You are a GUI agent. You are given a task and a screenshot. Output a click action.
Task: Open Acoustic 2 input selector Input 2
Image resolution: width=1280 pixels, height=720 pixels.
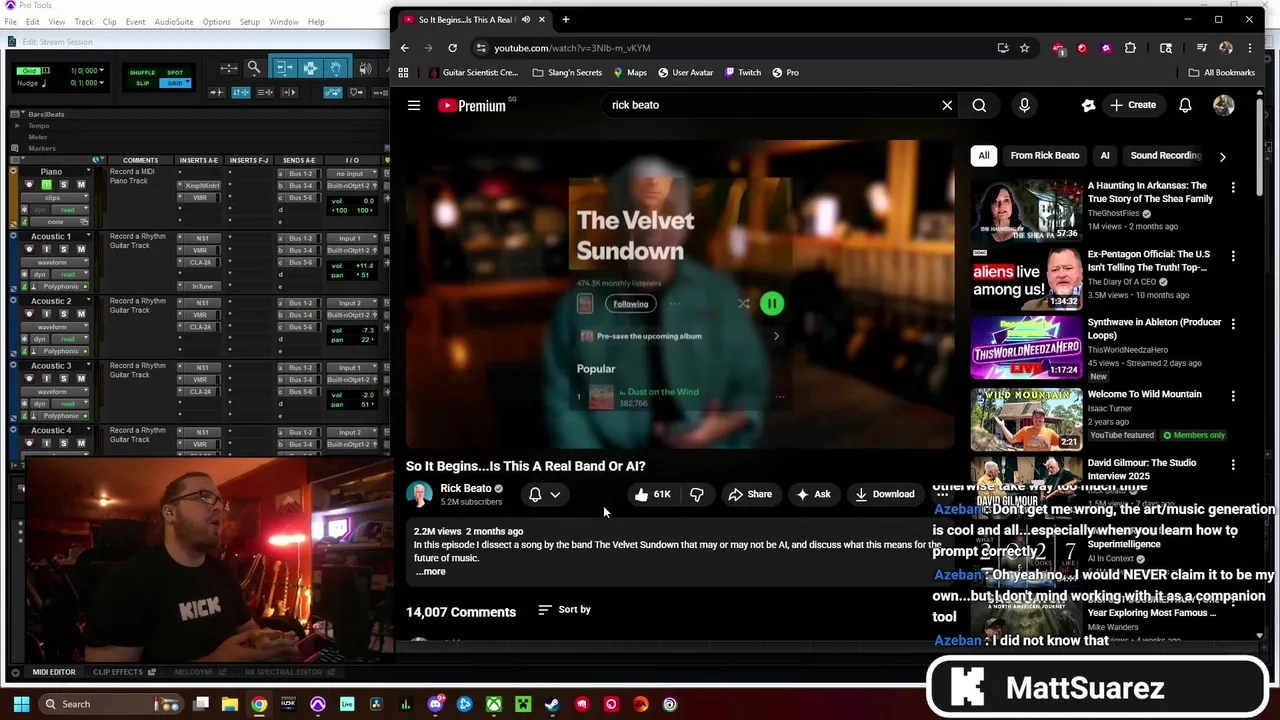[x=353, y=303]
